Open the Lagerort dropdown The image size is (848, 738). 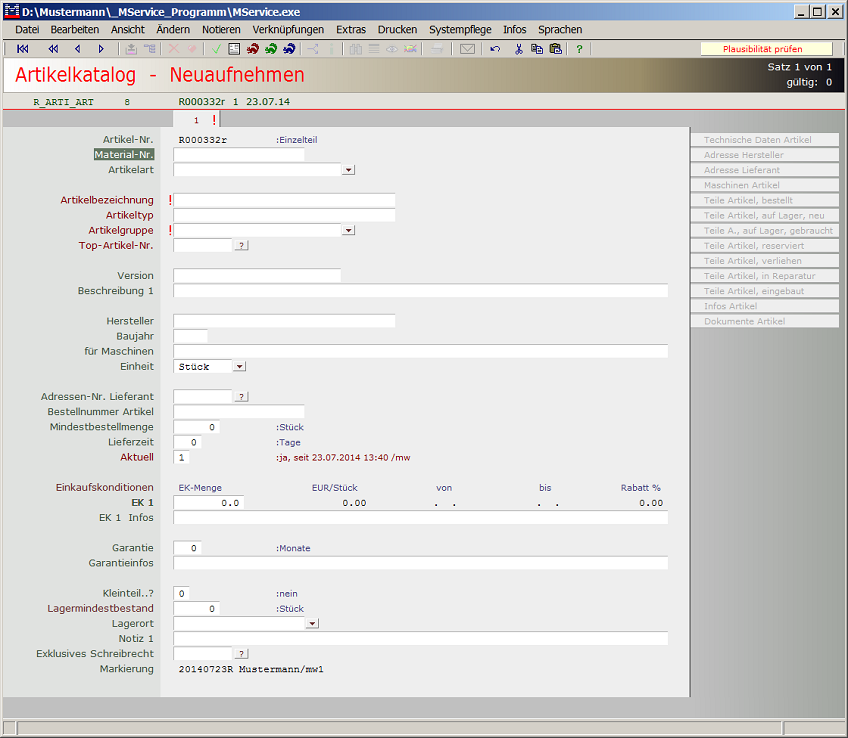[312, 623]
